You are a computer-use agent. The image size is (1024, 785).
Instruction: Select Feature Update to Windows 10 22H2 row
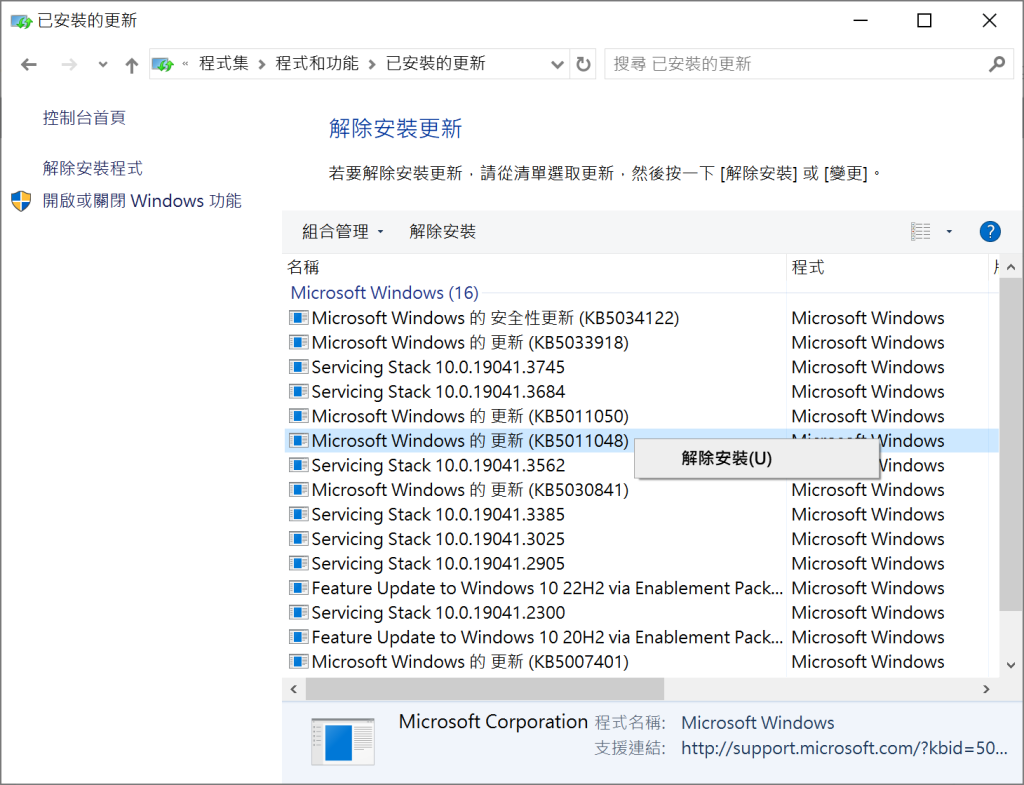click(642, 588)
